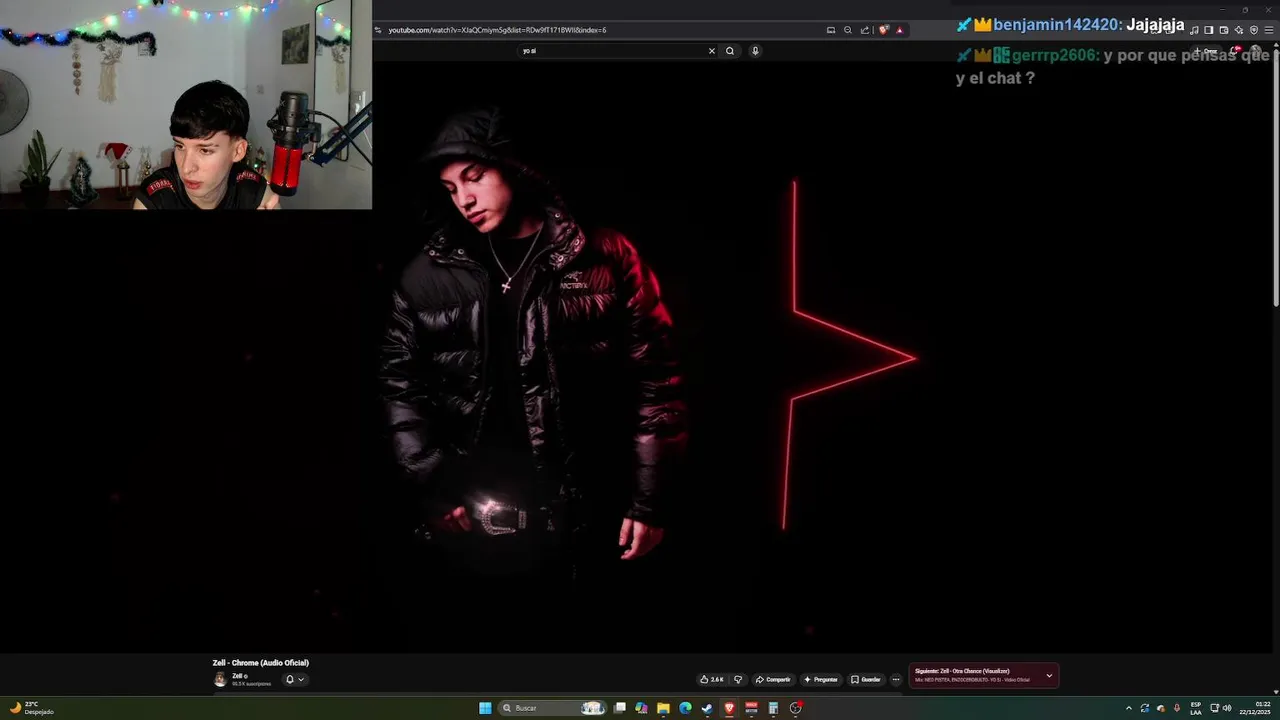
Task: Open the round app with red badge on taskbar
Action: click(796, 708)
